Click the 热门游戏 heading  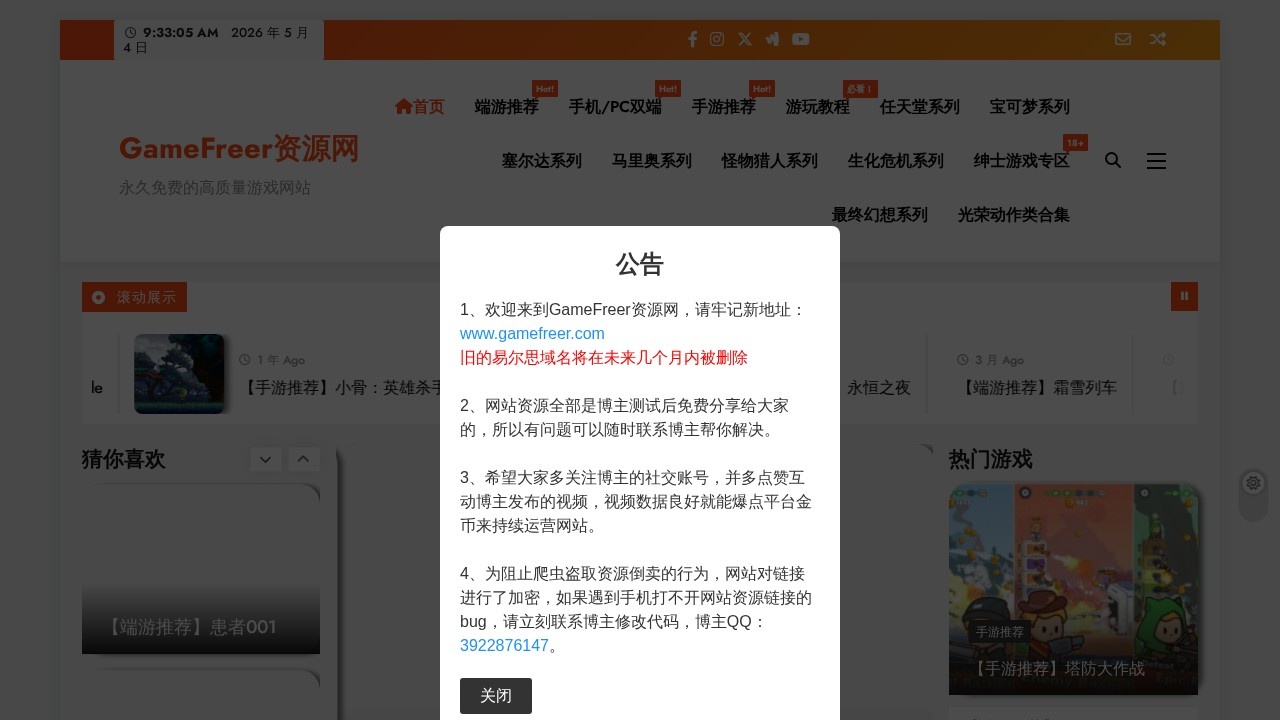coord(991,459)
